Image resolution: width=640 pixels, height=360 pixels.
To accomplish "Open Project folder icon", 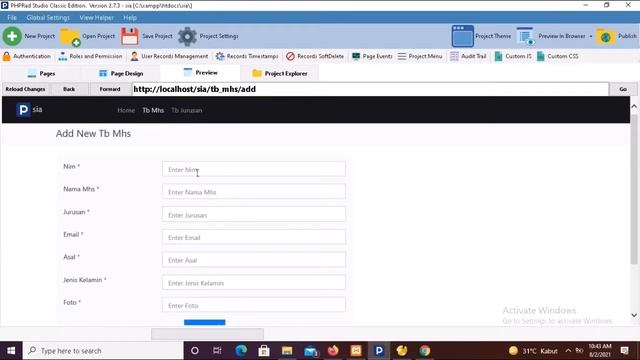I will pyautogui.click(x=70, y=37).
